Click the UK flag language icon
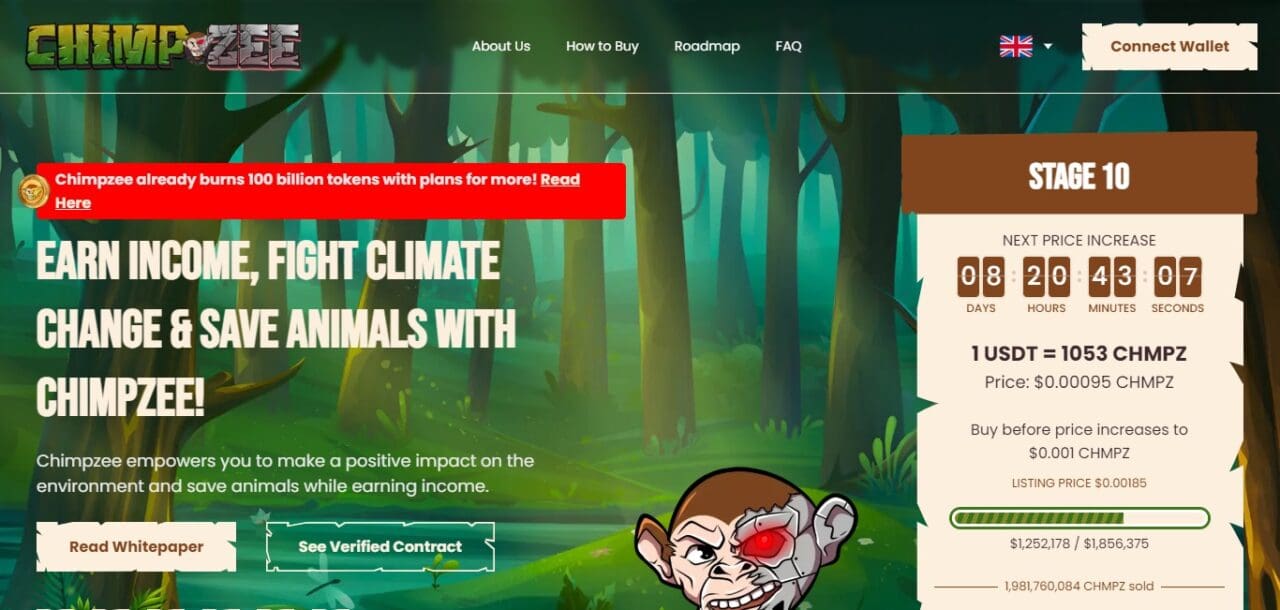This screenshot has width=1280, height=610. click(1016, 46)
